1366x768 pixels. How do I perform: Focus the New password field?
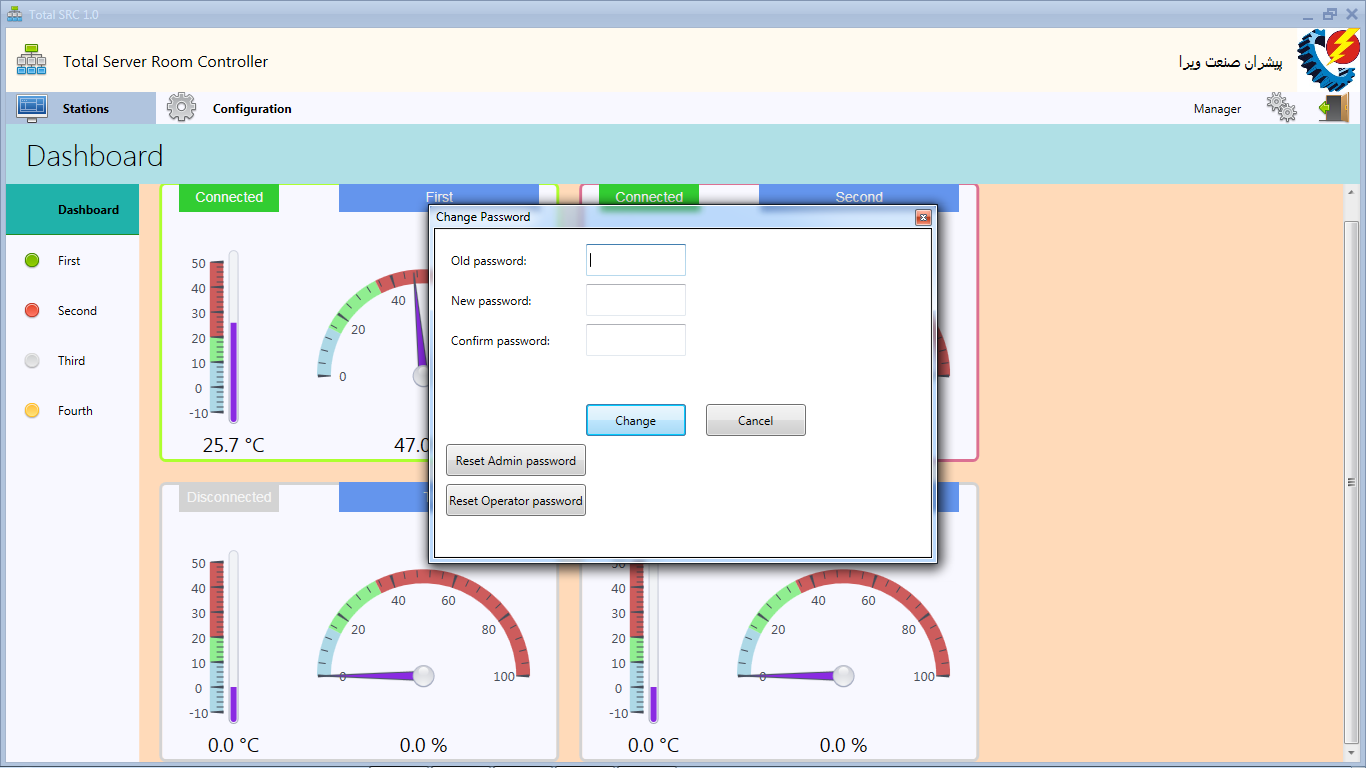636,300
